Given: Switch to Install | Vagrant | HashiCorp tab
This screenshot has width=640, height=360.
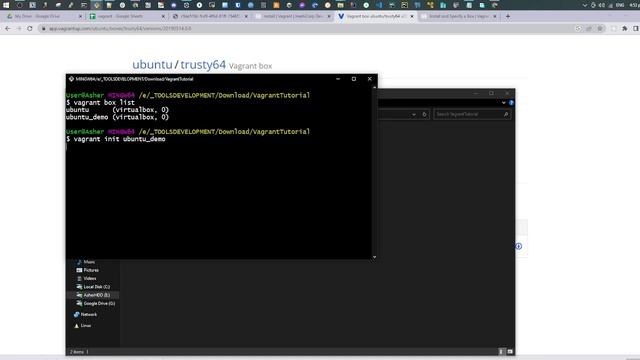Looking at the screenshot, I should (x=292, y=16).
